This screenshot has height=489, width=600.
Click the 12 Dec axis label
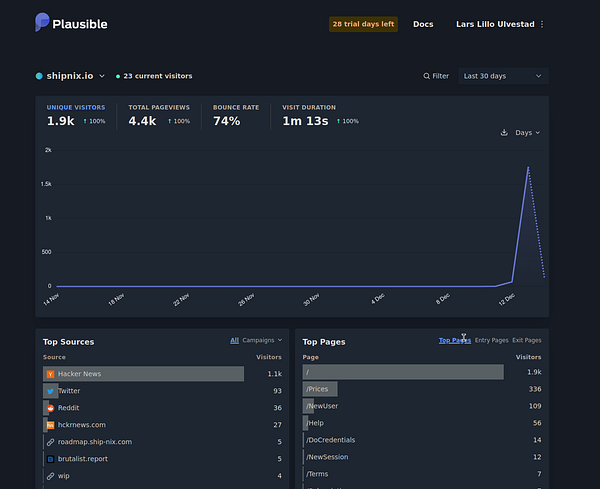click(507, 299)
